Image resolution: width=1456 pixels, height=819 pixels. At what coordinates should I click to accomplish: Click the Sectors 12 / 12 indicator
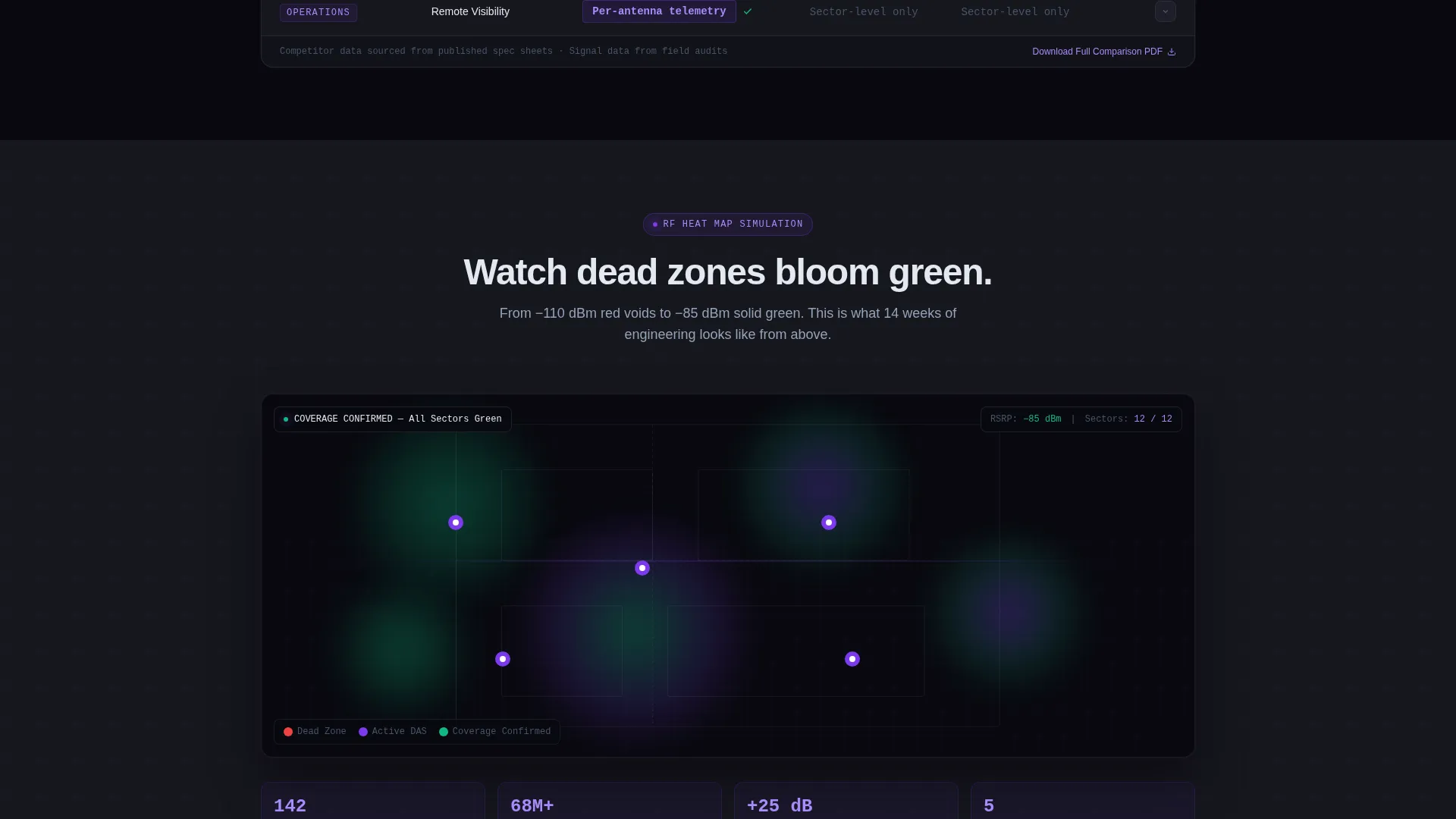click(x=1128, y=419)
